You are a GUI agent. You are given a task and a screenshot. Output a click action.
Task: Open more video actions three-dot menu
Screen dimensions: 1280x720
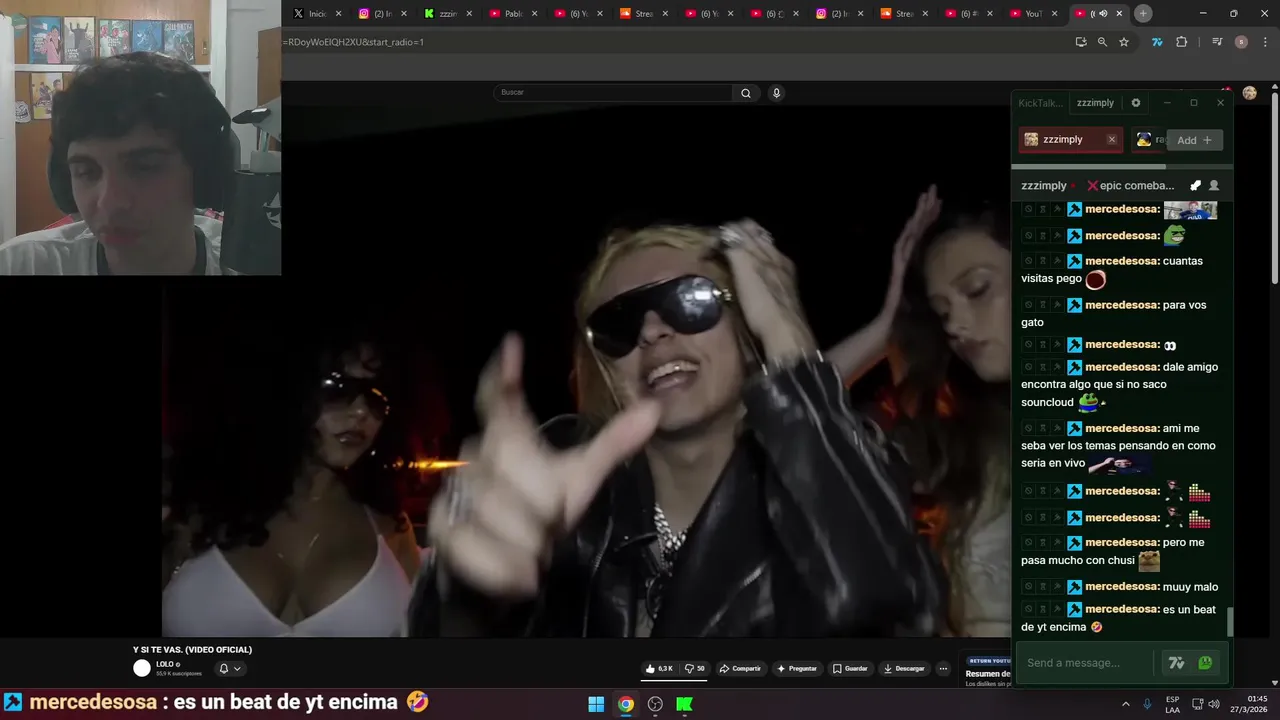(942, 668)
